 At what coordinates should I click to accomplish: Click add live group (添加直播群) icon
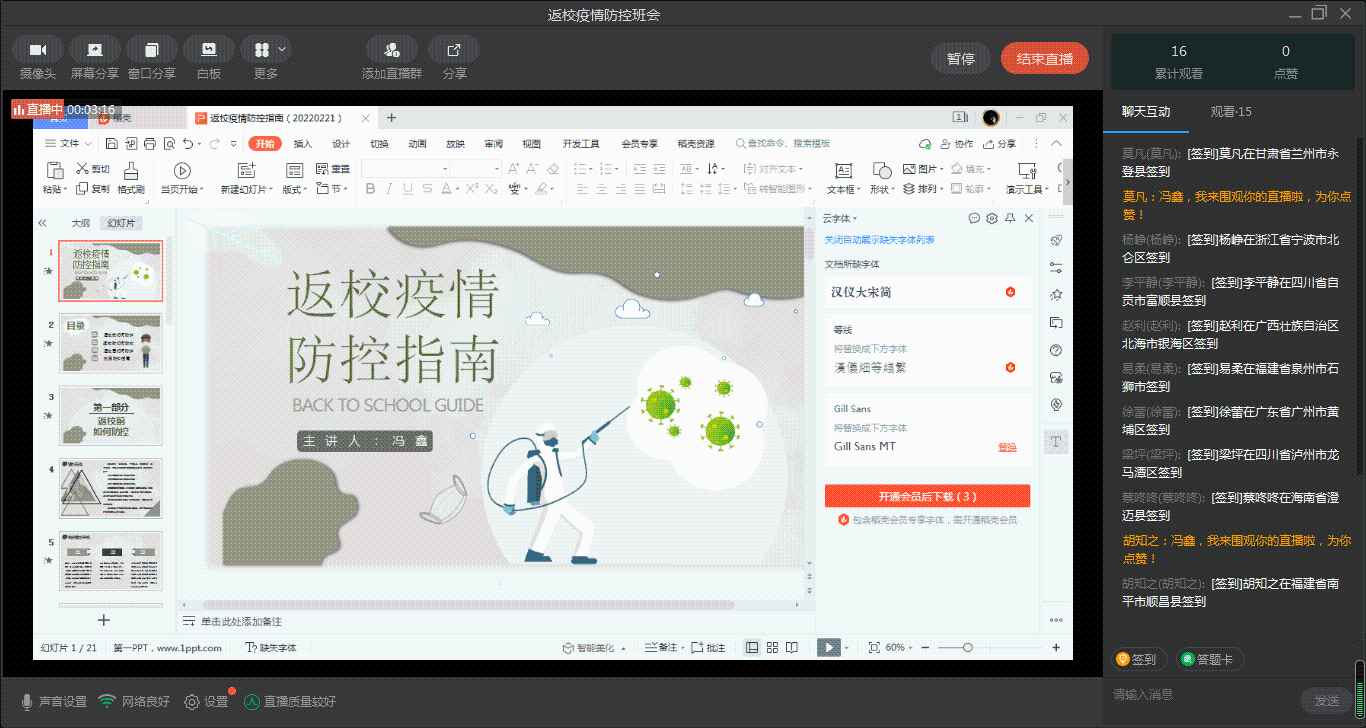click(391, 50)
